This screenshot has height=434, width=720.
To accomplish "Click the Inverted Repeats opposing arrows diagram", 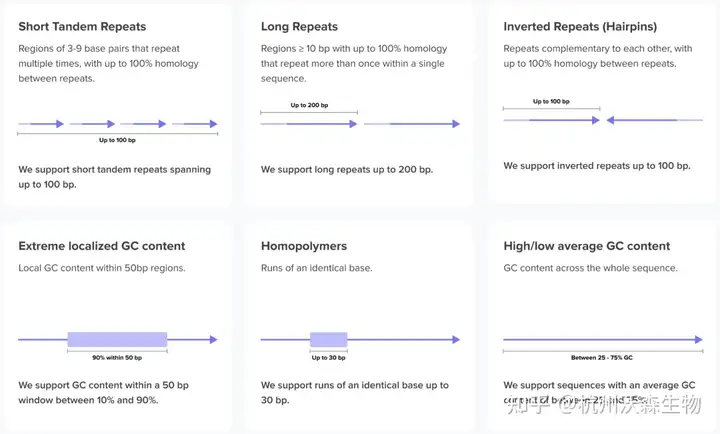I will [x=602, y=120].
